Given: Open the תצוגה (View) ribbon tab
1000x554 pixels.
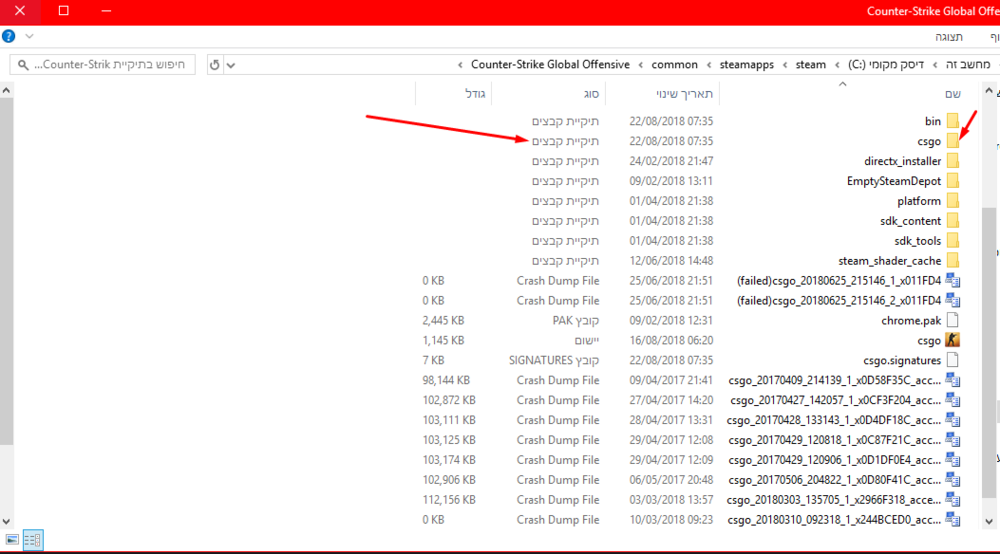Looking at the screenshot, I should click(948, 36).
